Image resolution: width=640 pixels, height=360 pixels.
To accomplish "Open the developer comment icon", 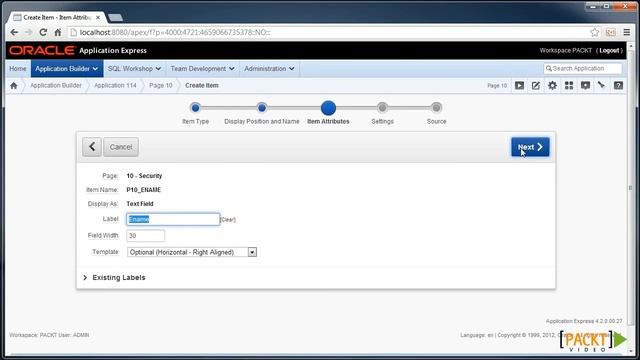I will [x=585, y=85].
